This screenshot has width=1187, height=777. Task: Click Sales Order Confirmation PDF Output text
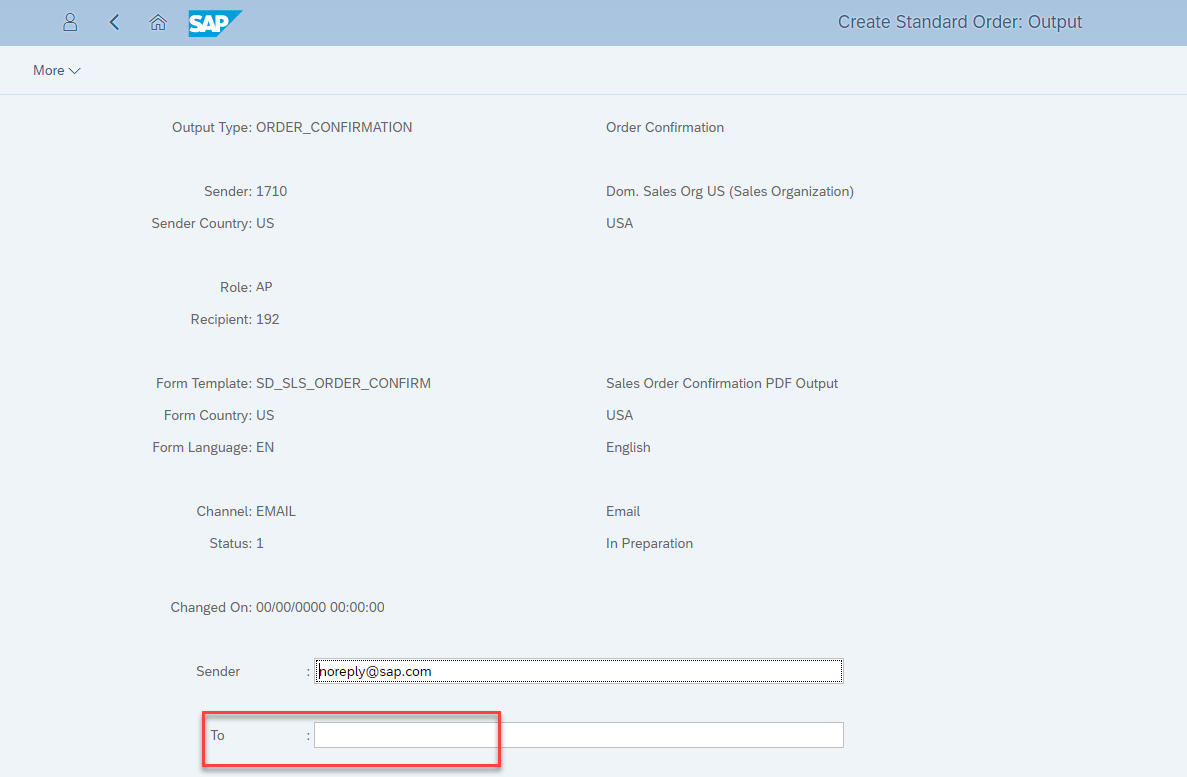click(x=721, y=383)
